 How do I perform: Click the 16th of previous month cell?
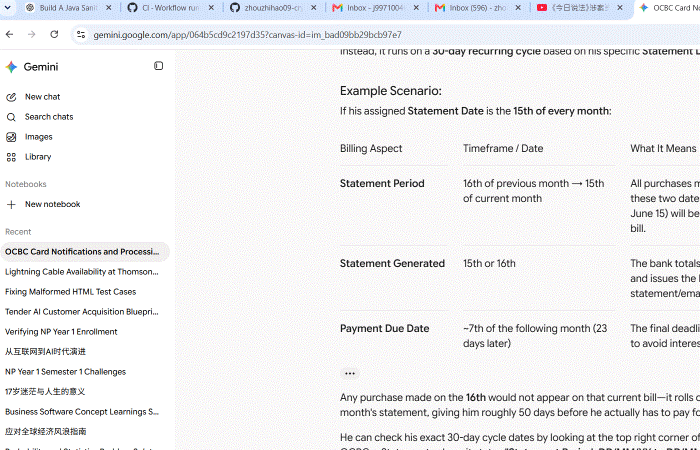click(533, 191)
